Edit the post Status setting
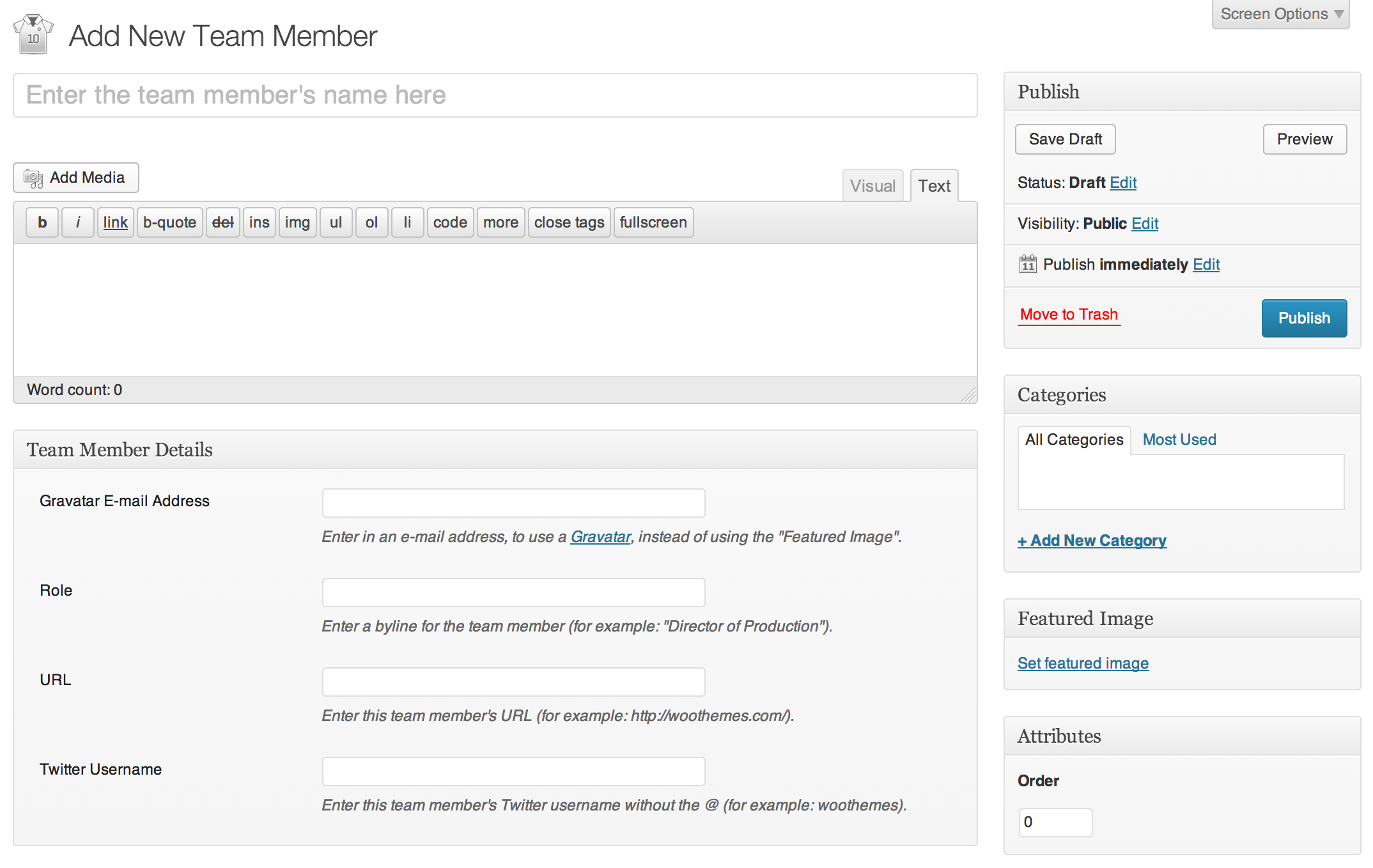The height and width of the screenshot is (868, 1373). point(1123,183)
